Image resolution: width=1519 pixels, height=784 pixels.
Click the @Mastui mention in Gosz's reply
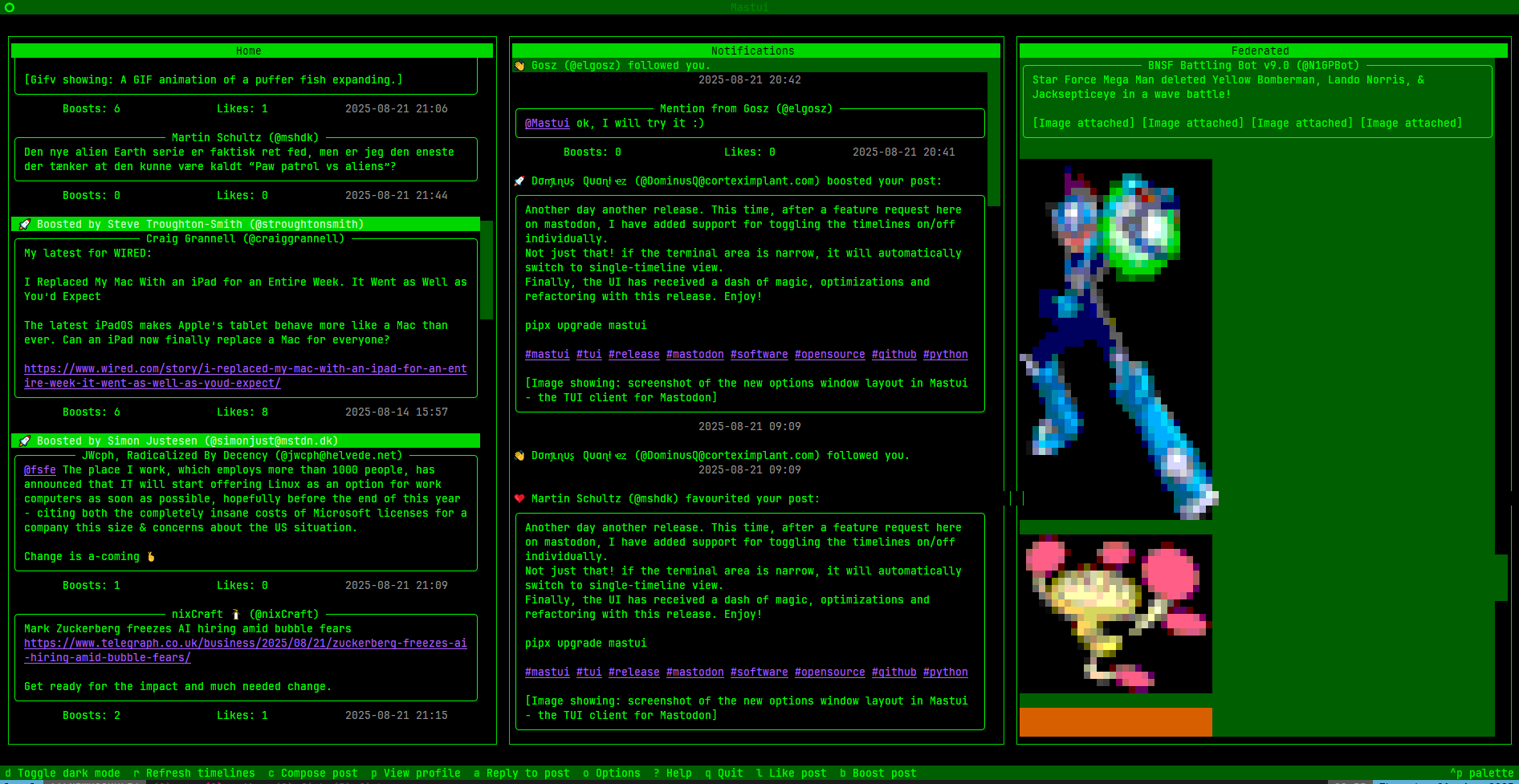[x=547, y=123]
